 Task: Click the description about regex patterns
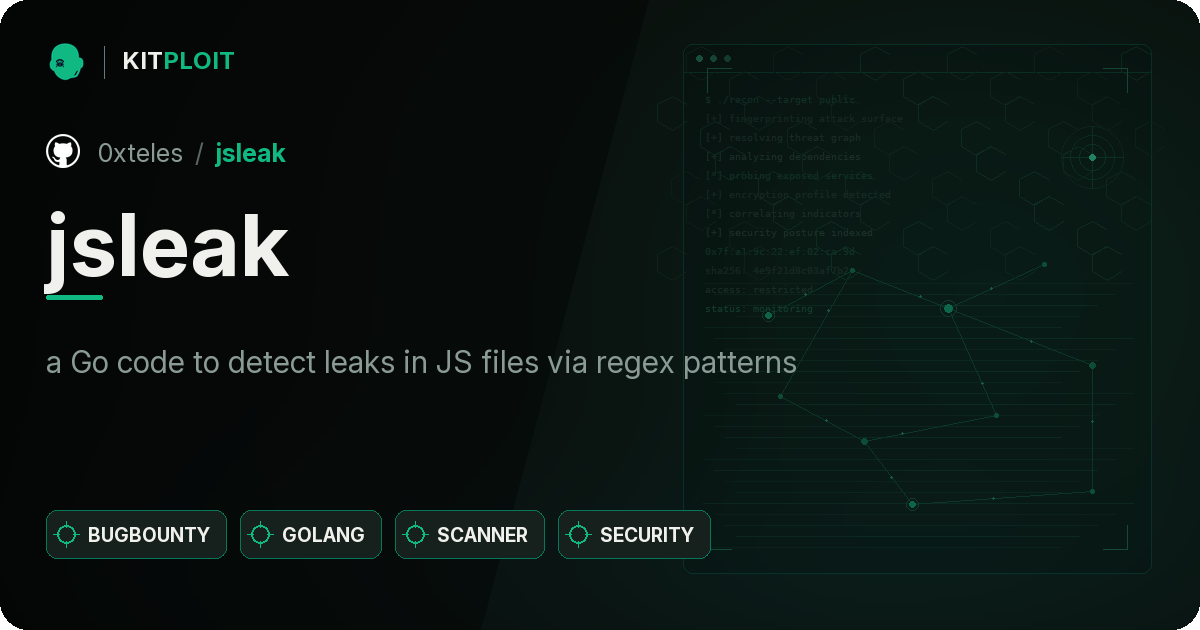click(421, 362)
